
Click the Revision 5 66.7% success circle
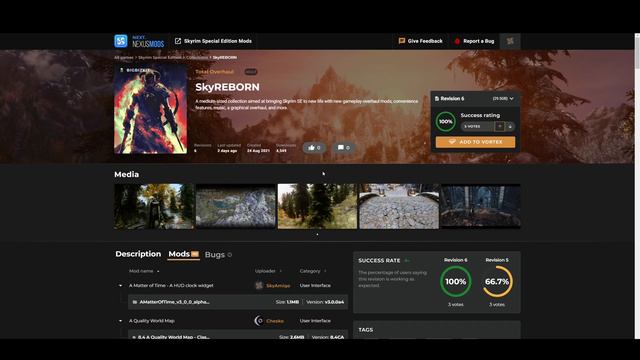pos(497,282)
